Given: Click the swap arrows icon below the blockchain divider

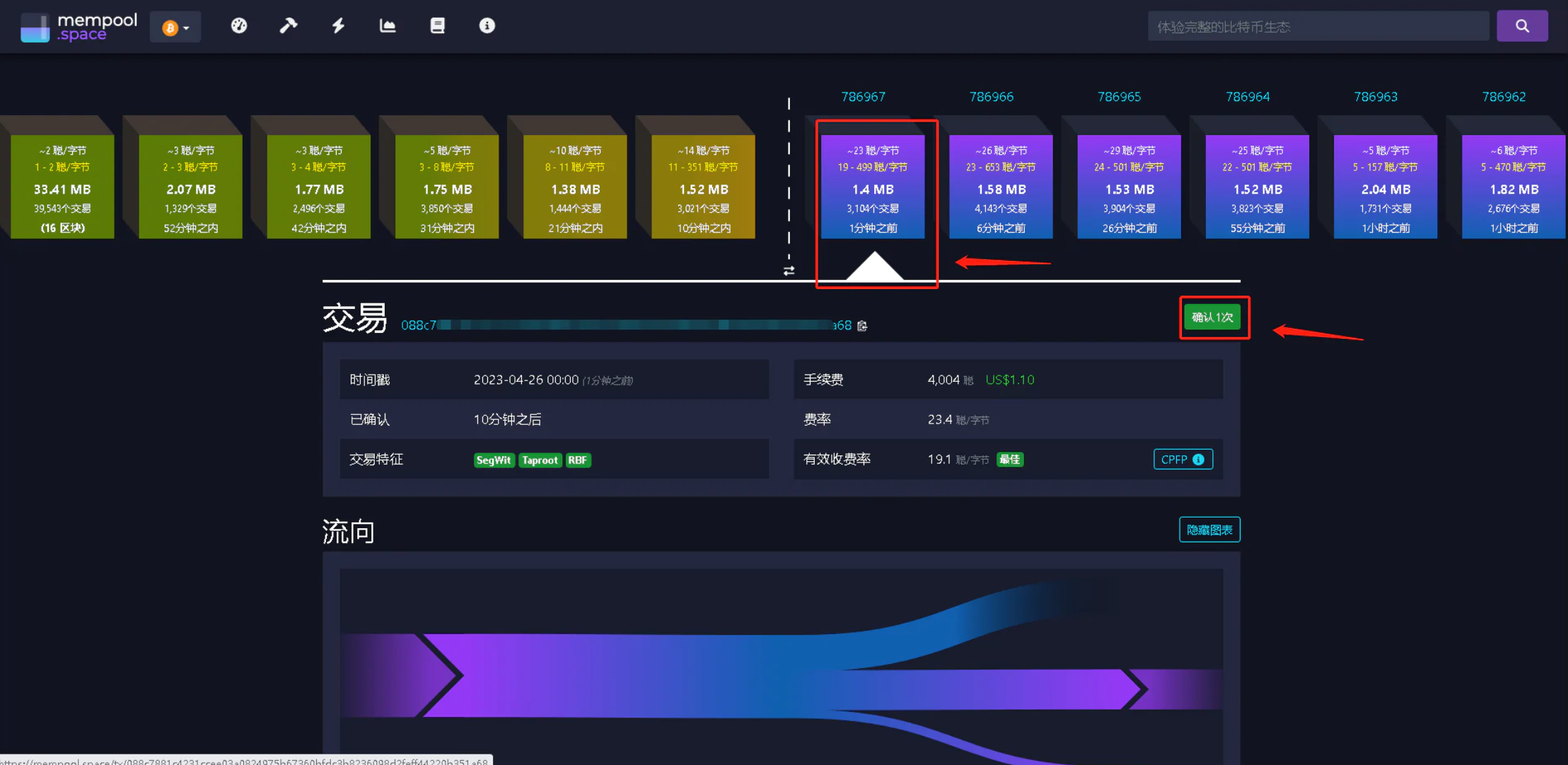Looking at the screenshot, I should pyautogui.click(x=789, y=271).
